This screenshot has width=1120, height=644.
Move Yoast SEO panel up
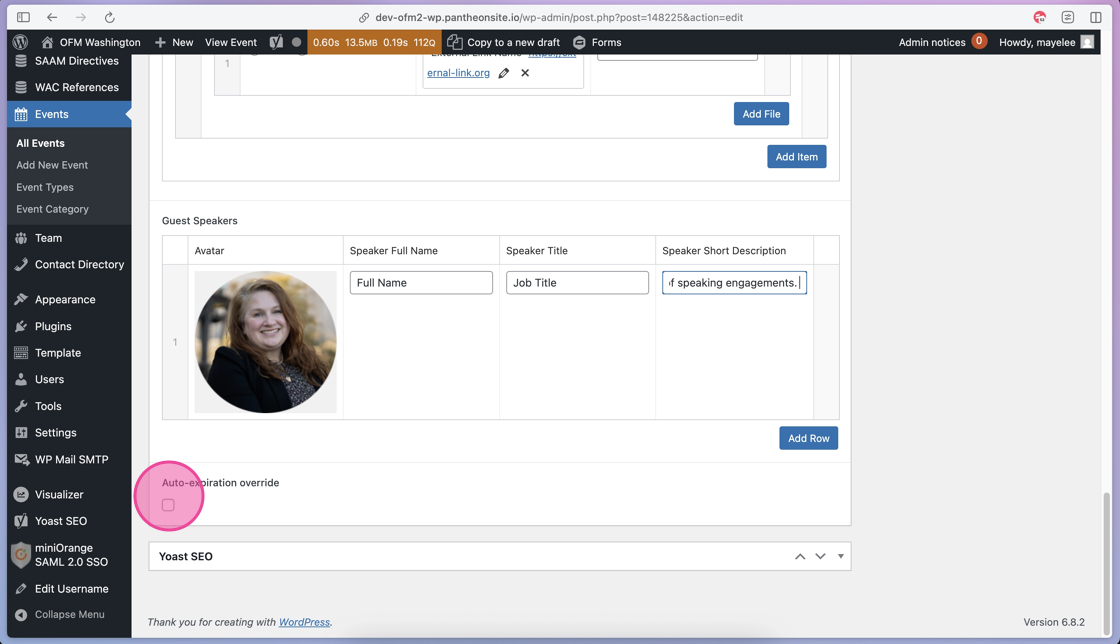pos(800,556)
